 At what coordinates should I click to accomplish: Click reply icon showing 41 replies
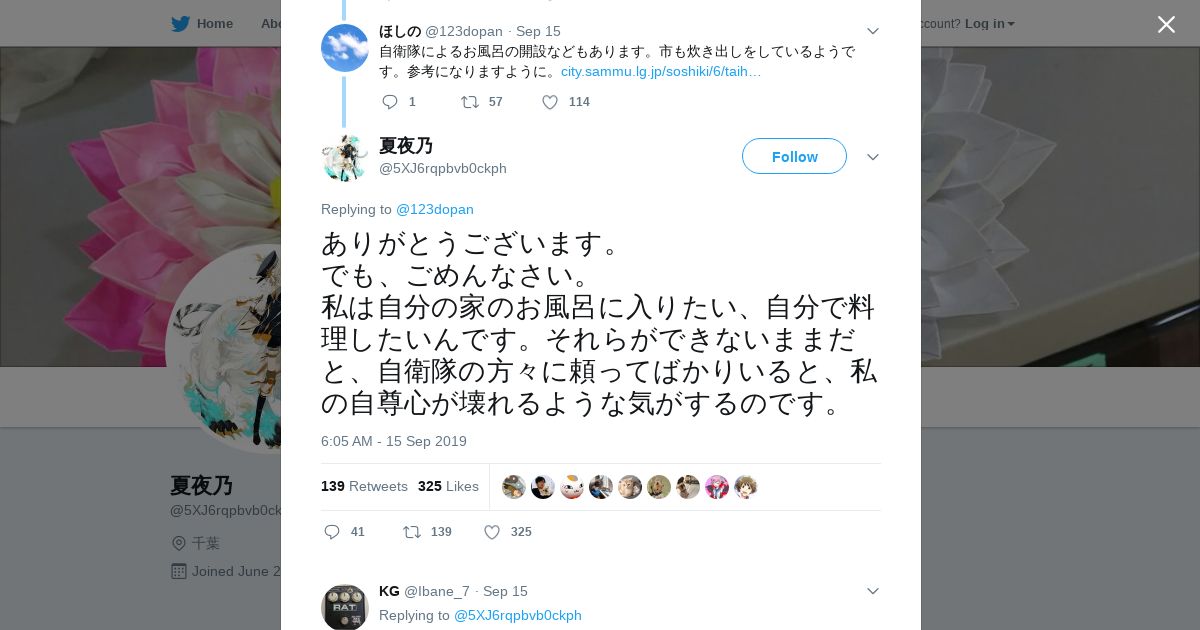click(x=332, y=532)
